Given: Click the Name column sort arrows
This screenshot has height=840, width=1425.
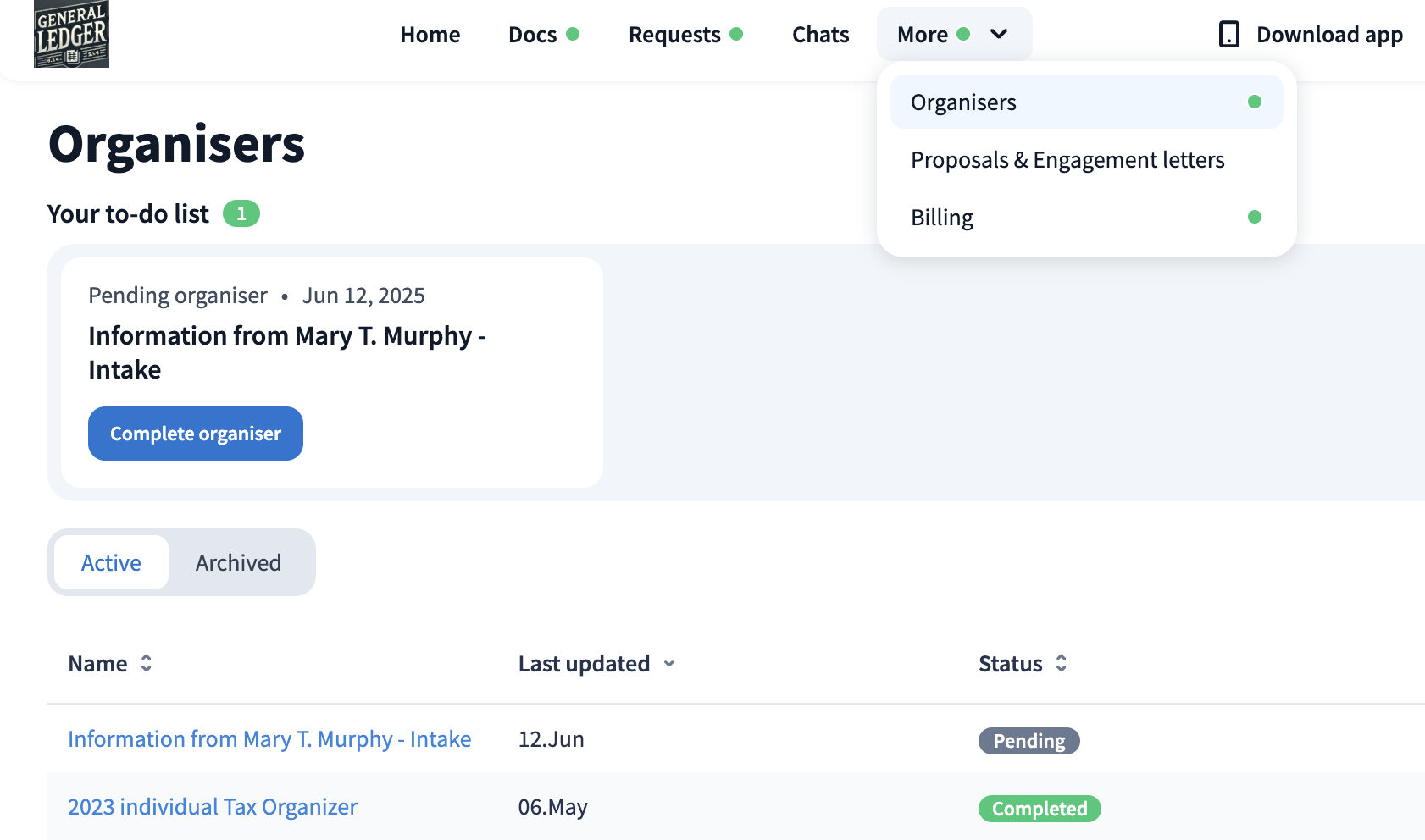Looking at the screenshot, I should click(147, 663).
